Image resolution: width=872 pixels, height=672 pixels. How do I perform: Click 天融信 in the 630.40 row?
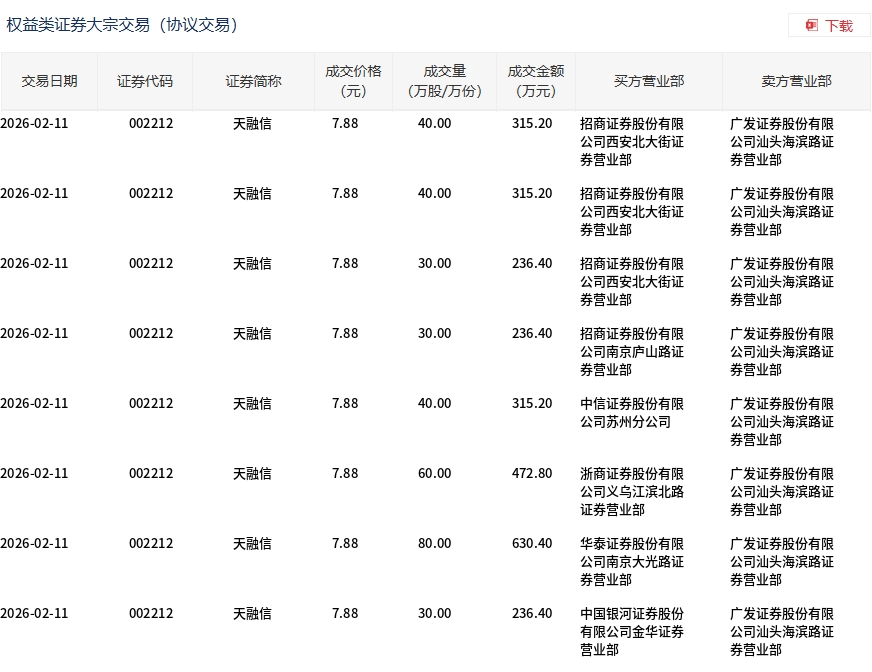tap(252, 543)
